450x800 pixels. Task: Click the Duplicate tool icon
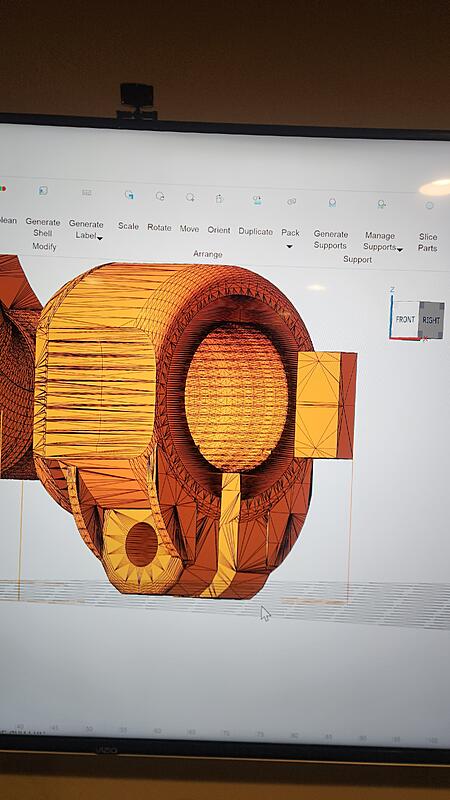tap(257, 200)
